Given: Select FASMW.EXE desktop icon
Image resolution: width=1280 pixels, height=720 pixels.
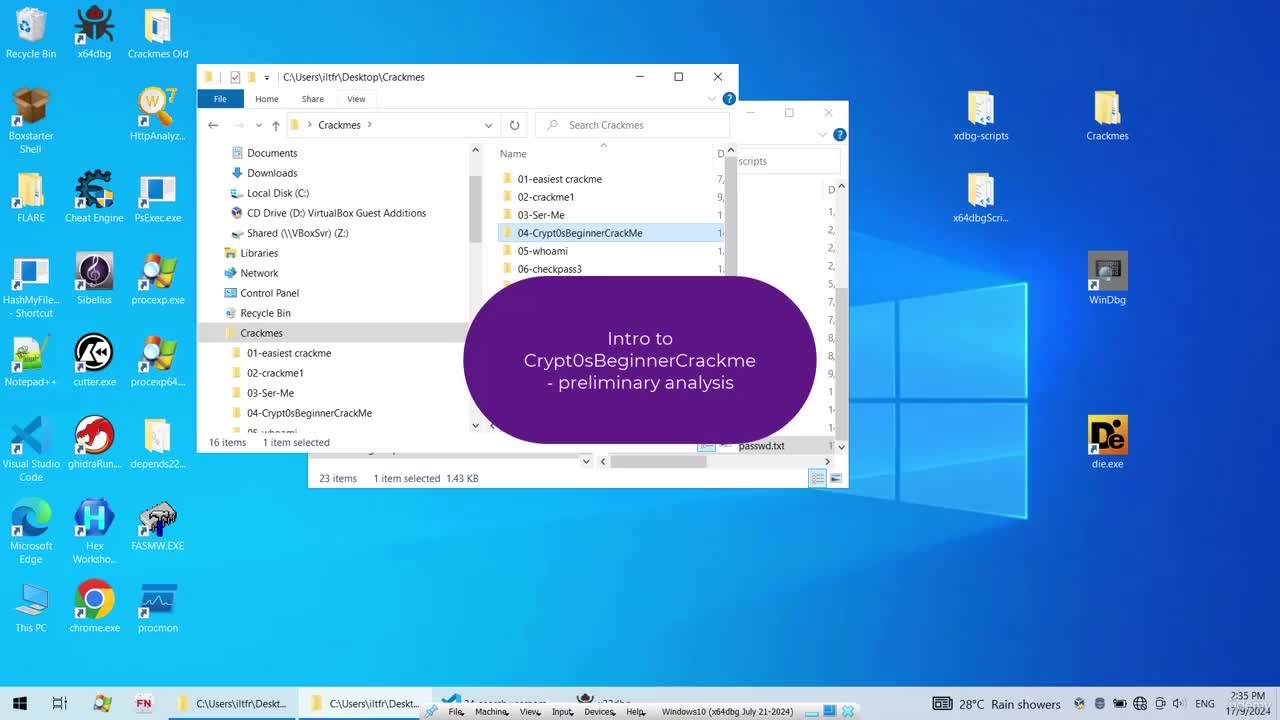Looking at the screenshot, I should pyautogui.click(x=158, y=525).
